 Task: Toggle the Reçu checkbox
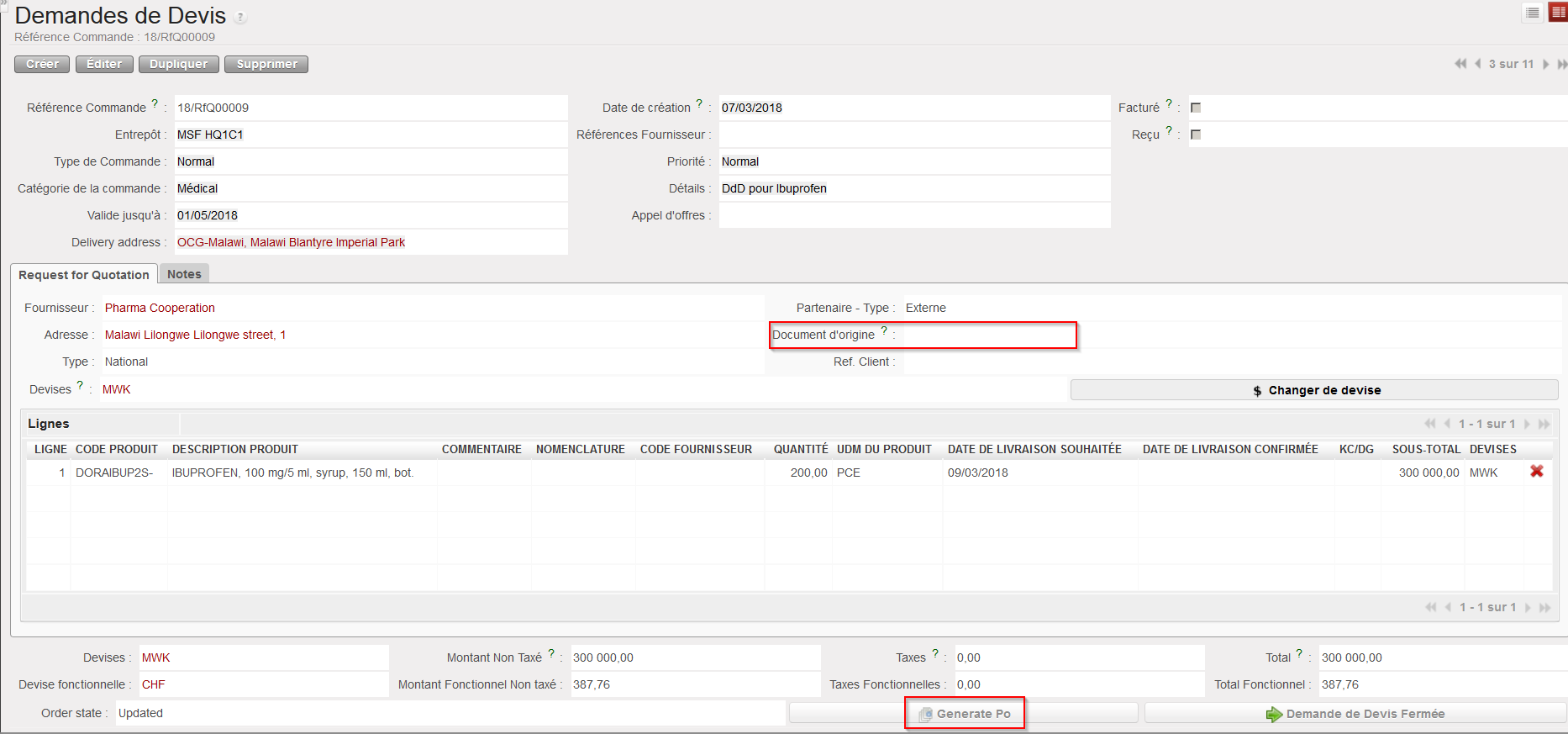tap(1196, 135)
